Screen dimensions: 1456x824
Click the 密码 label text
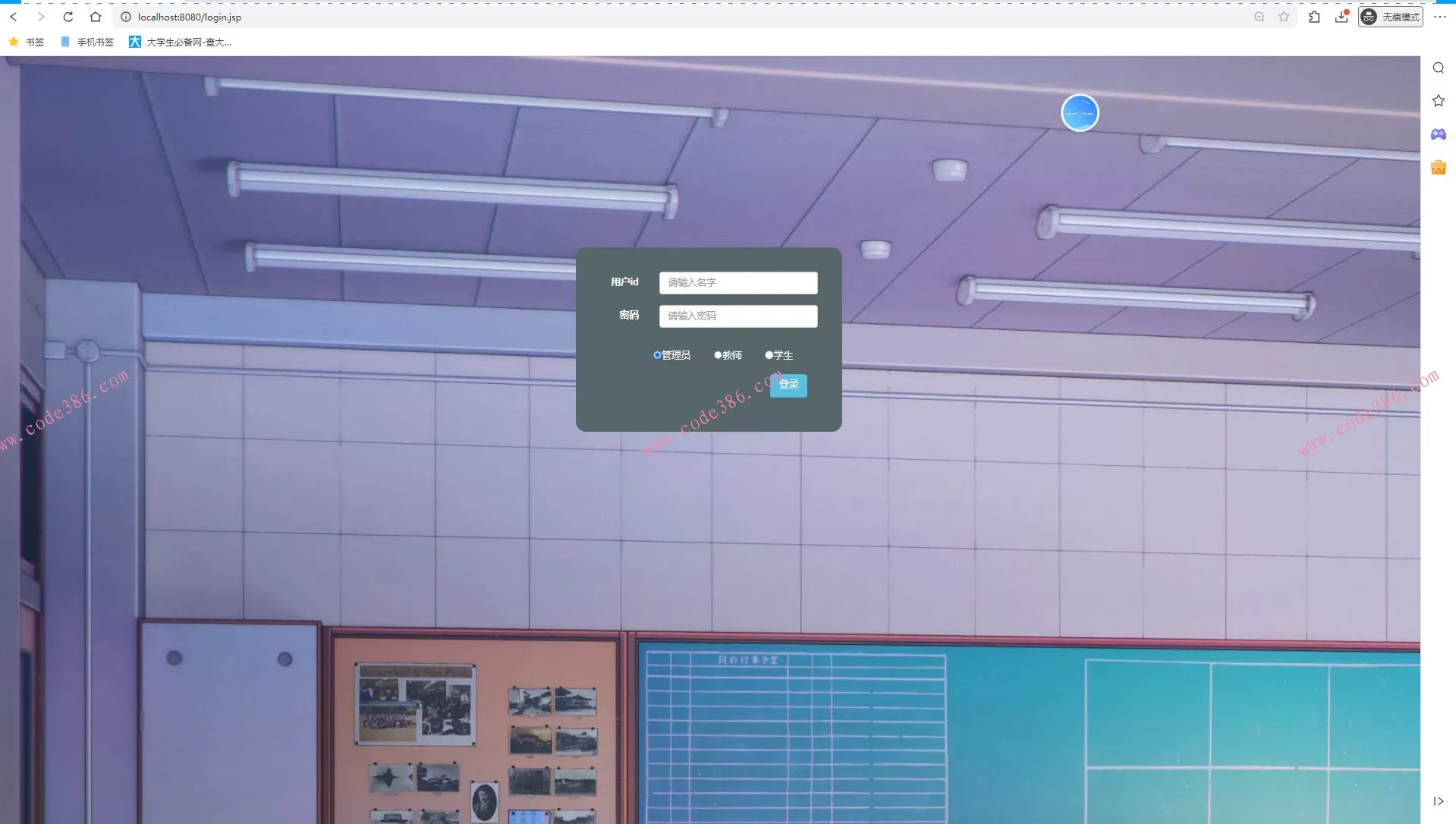(629, 316)
